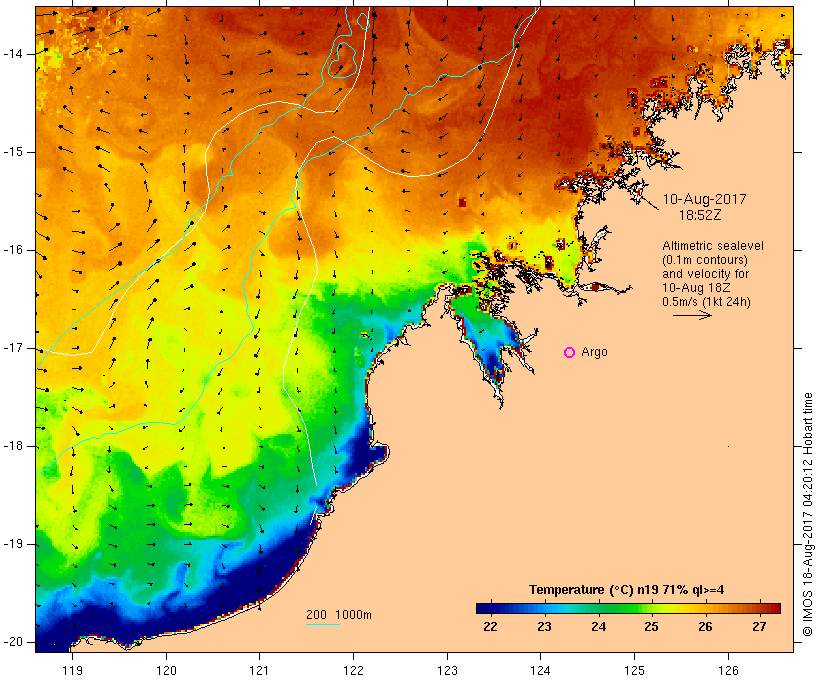Image resolution: width=820 pixels, height=680 pixels.
Task: Click the dark red 27°C end of colorbar
Action: point(773,608)
